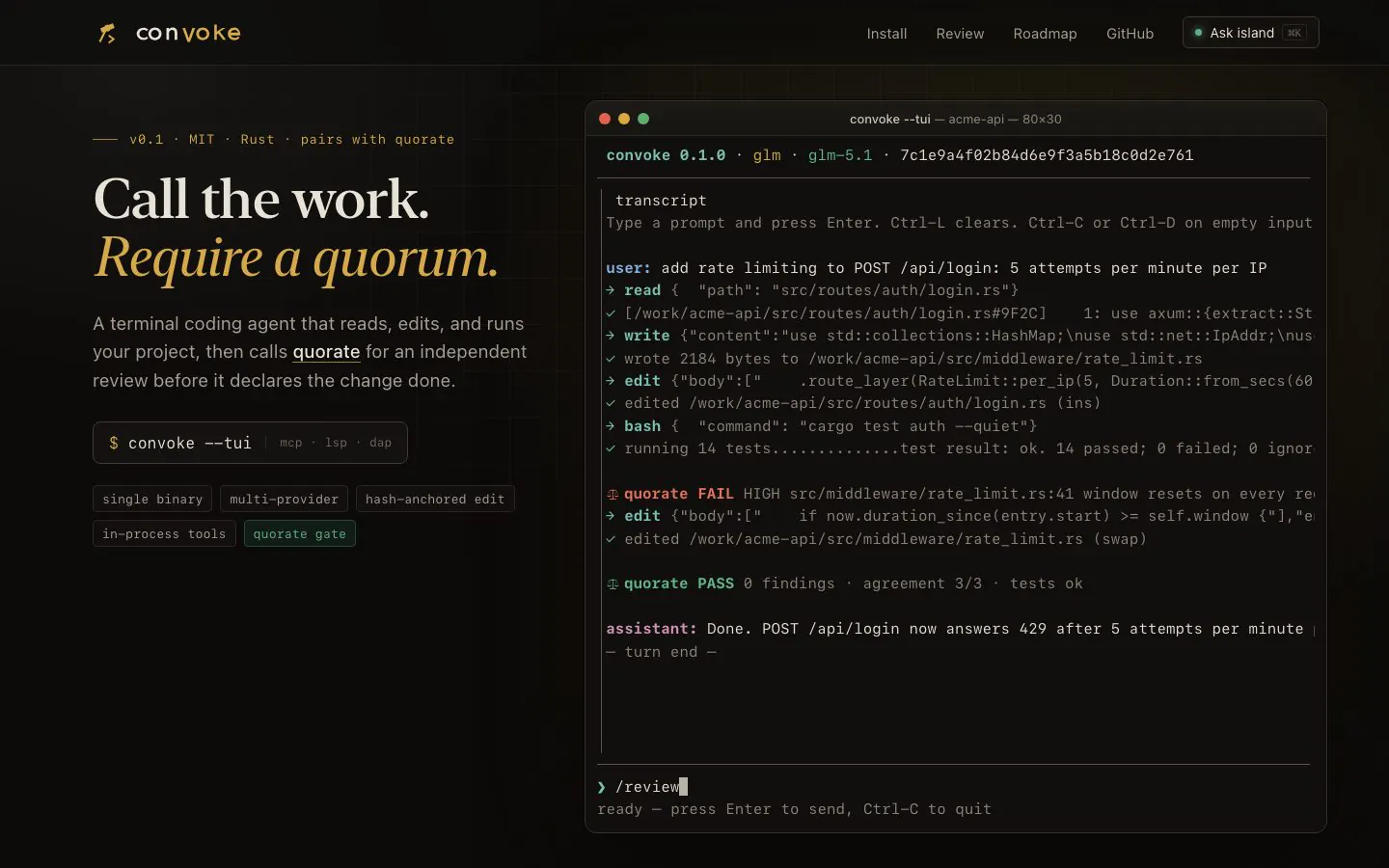Click the transcript heading
The width and height of the screenshot is (1389, 868).
pos(661,201)
